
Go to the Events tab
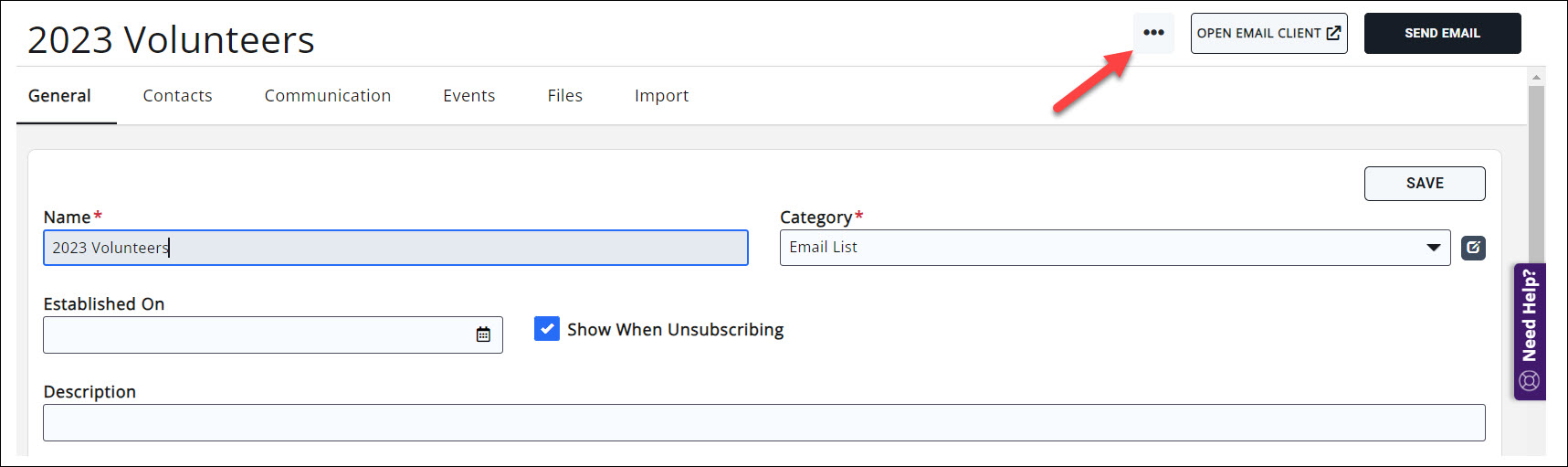(468, 96)
